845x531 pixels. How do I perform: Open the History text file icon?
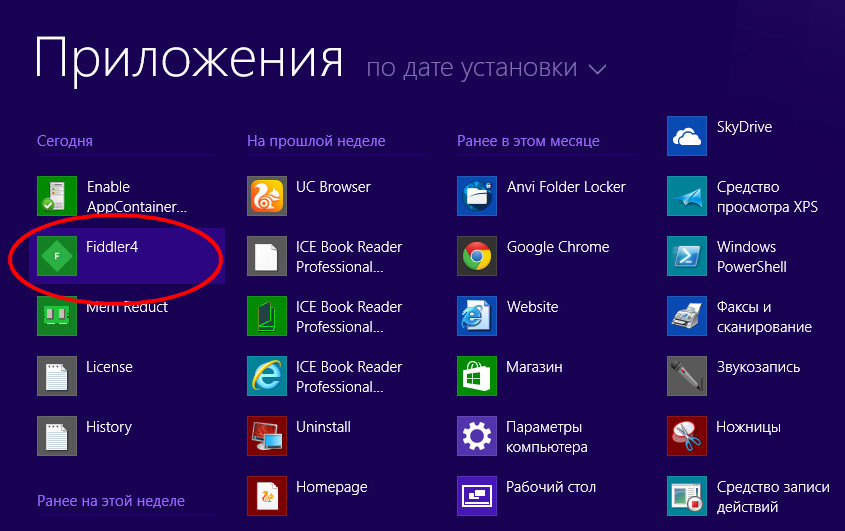57,436
